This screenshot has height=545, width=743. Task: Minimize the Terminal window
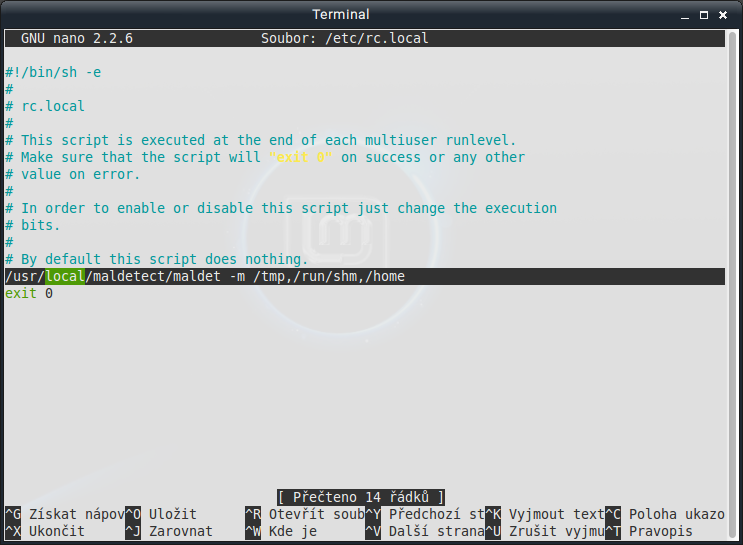click(x=684, y=16)
